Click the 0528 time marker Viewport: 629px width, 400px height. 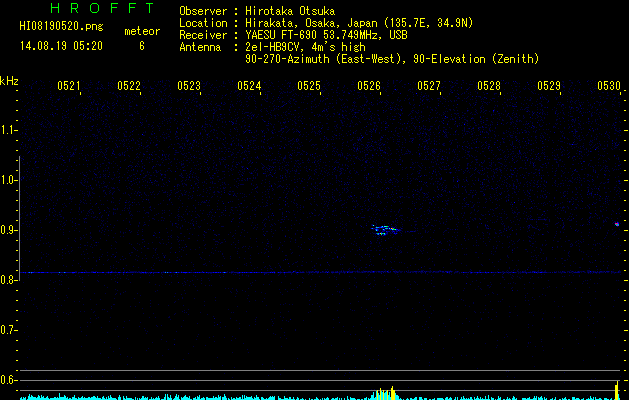click(489, 86)
